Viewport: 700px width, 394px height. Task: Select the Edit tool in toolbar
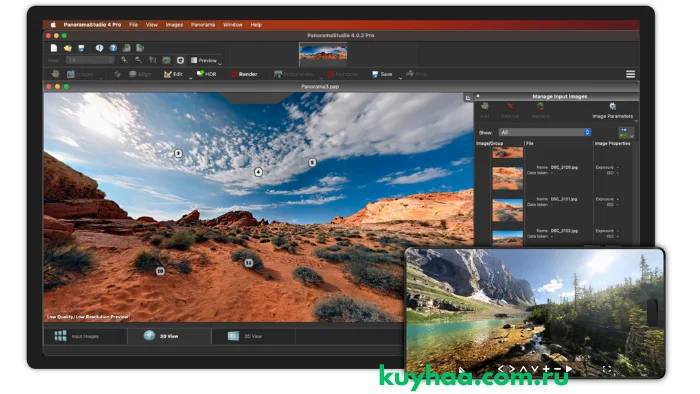point(173,74)
